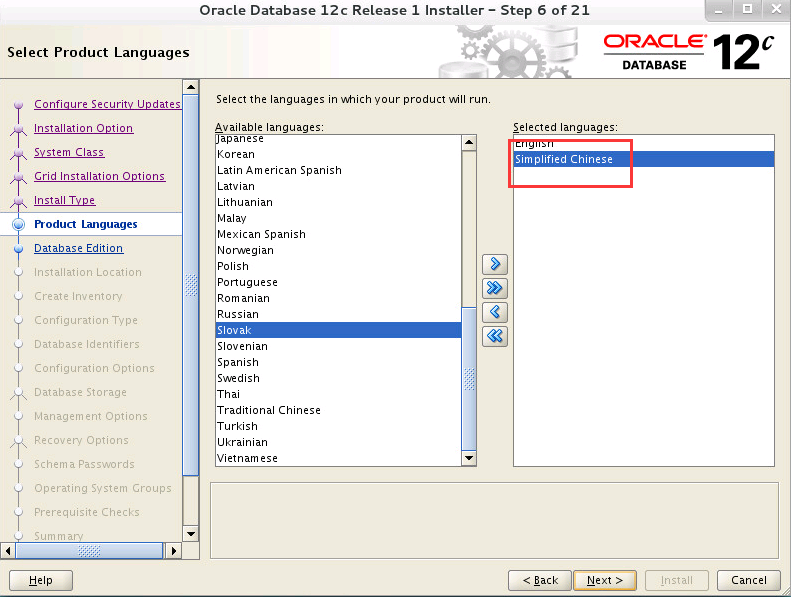791x597 pixels.
Task: Go to Install Type step
Action: tap(64, 200)
